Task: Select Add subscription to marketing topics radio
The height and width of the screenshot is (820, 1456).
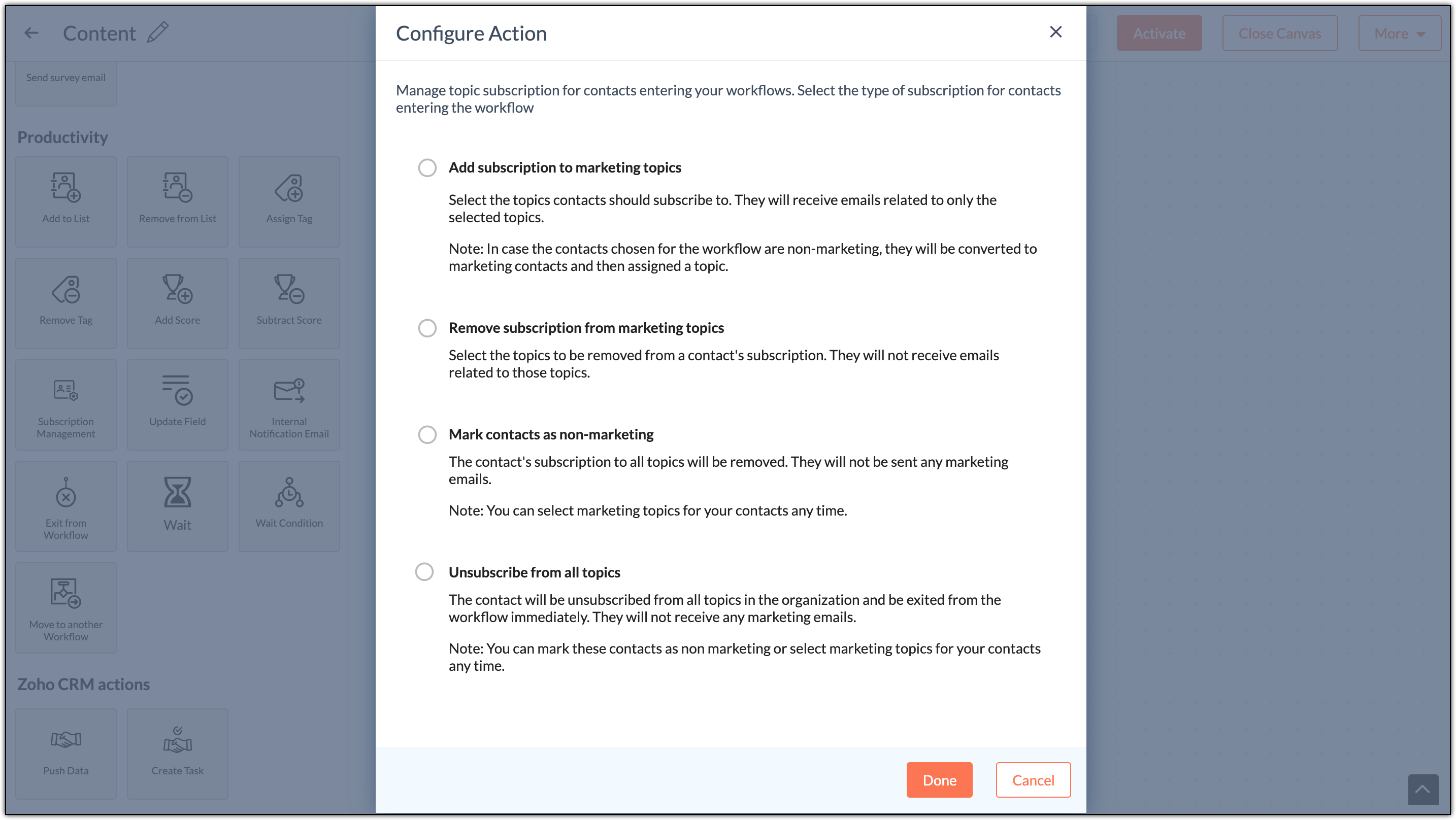Action: pos(427,168)
